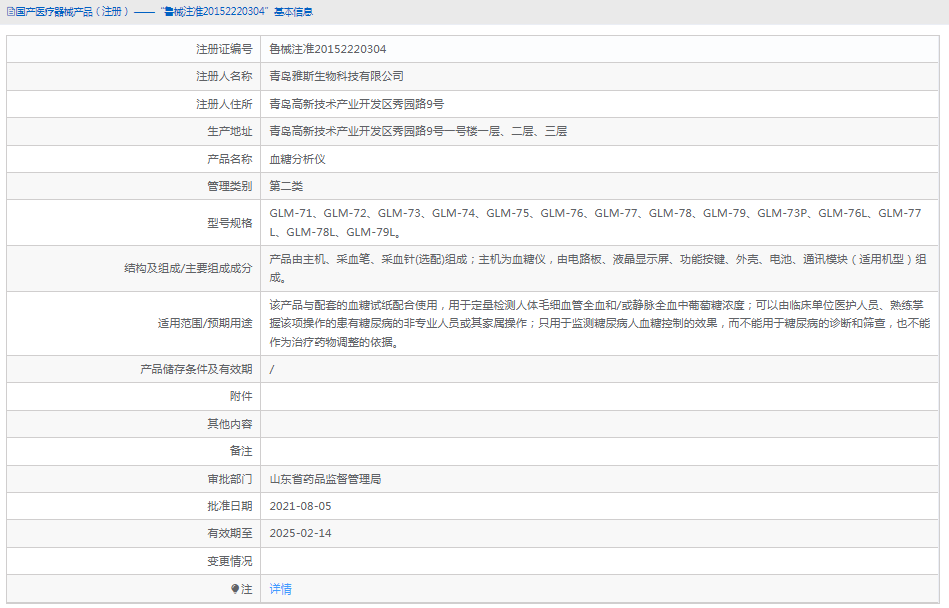
Task: Click the document icon before the page title
Action: 10,12
